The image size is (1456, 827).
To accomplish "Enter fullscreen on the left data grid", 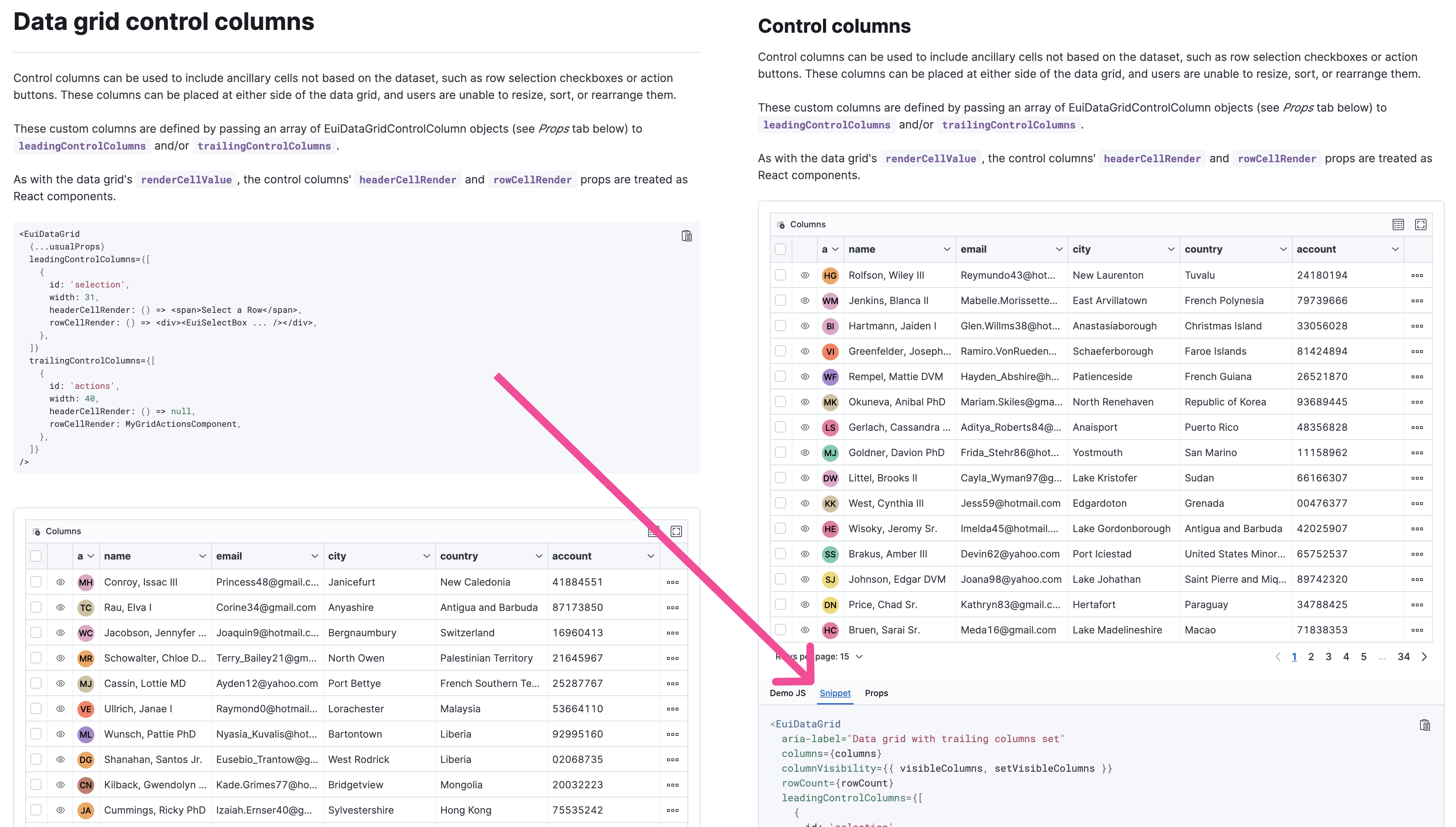I will point(676,531).
